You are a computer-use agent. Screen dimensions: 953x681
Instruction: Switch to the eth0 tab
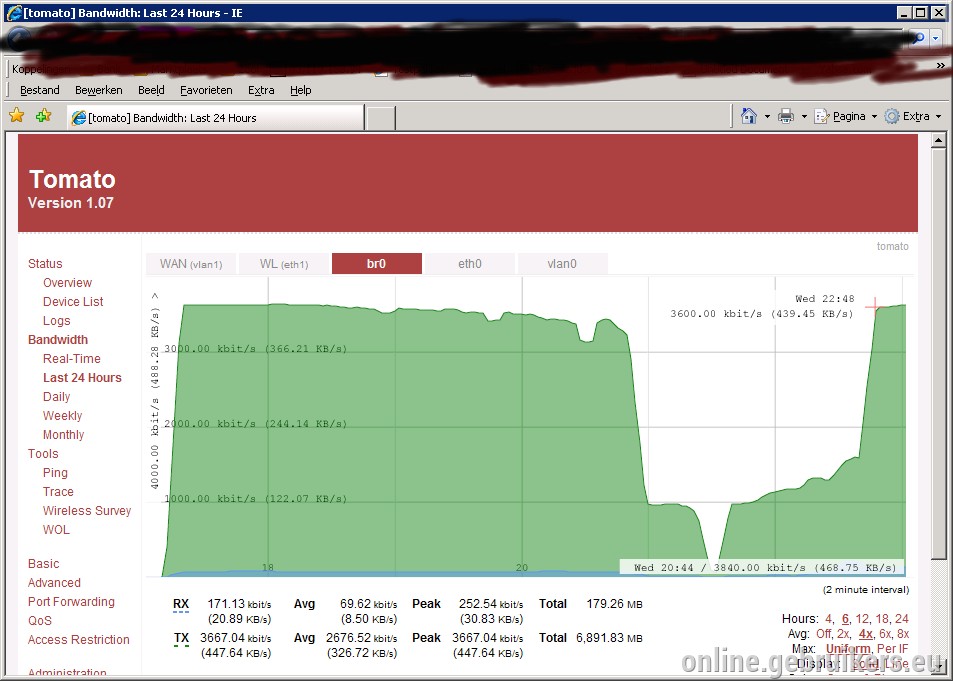click(x=470, y=264)
